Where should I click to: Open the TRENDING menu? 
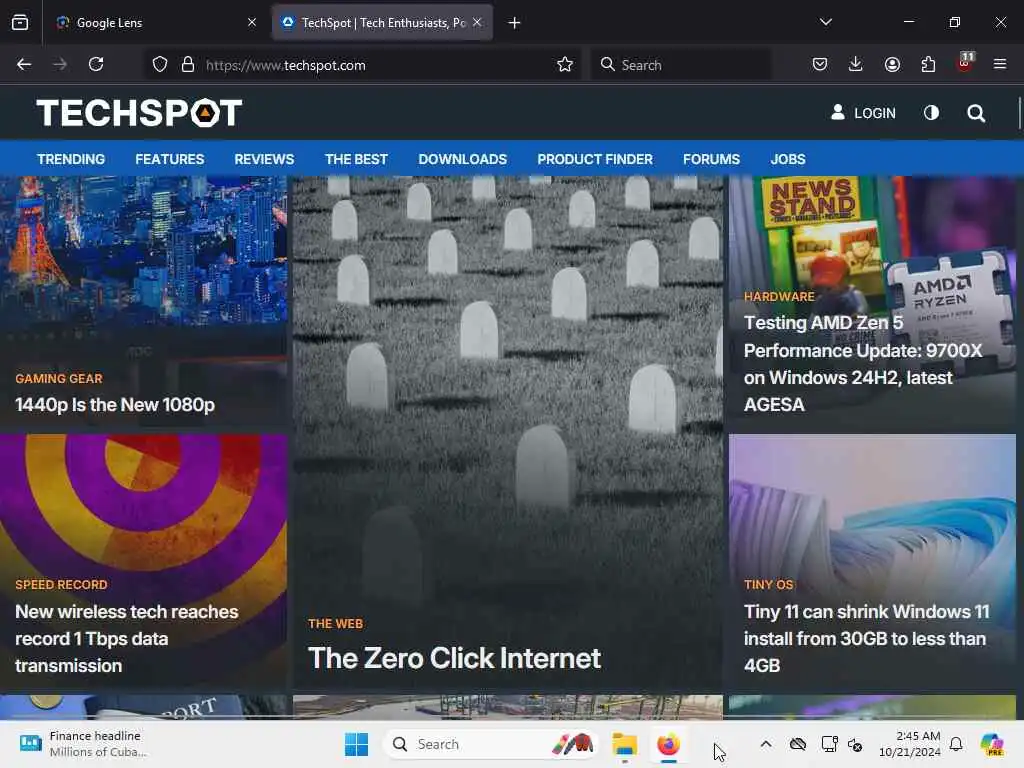[x=71, y=159]
